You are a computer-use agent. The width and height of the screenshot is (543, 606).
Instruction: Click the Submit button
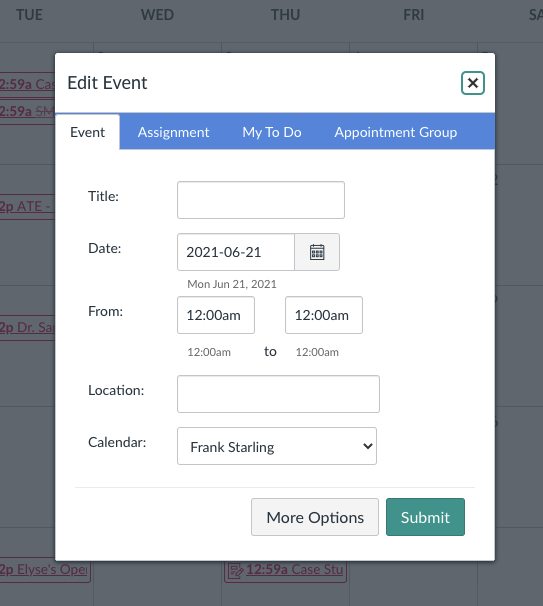[x=425, y=517]
